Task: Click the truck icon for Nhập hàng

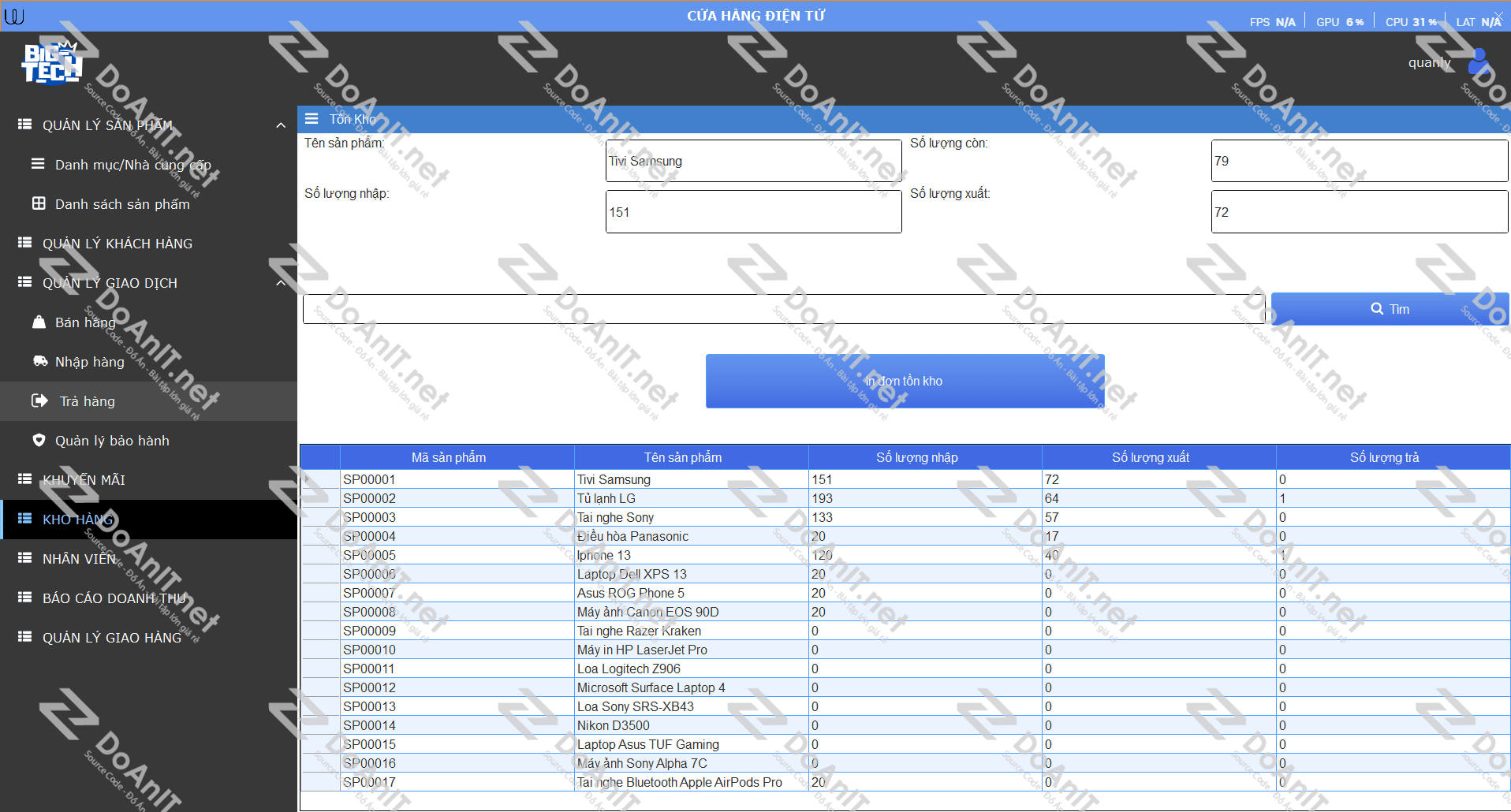Action: (x=39, y=362)
